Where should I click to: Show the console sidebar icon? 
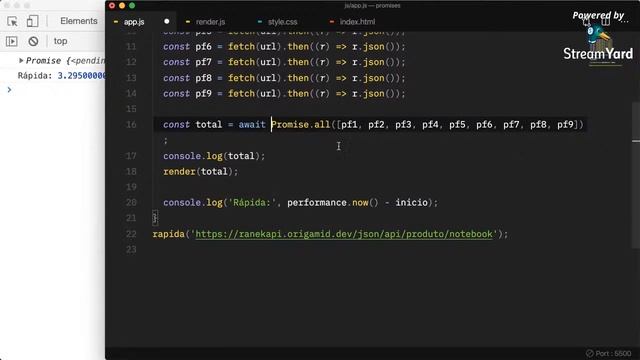[12, 41]
